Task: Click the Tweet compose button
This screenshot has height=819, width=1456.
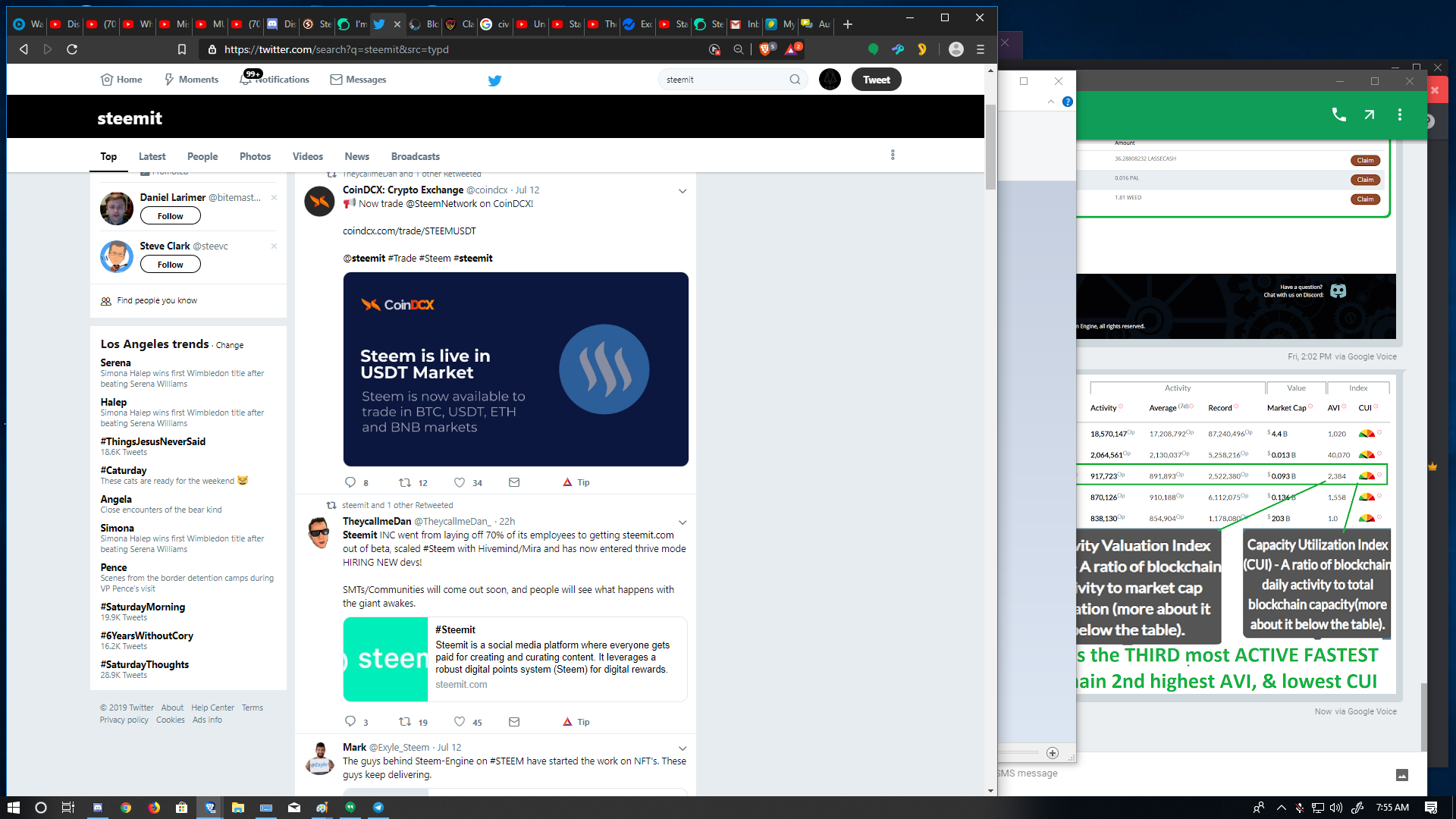Action: [876, 80]
